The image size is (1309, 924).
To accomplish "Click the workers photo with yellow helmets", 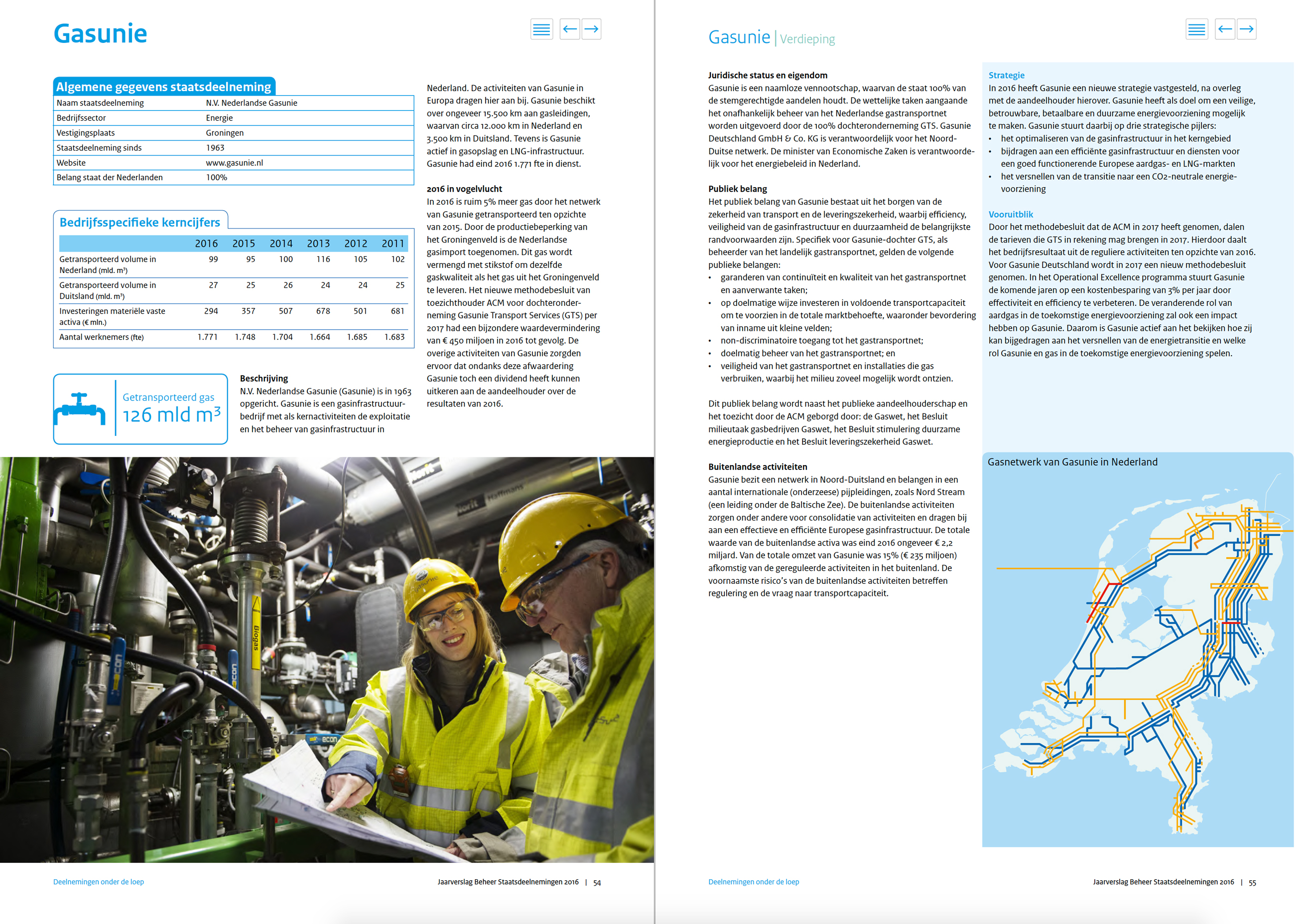I will click(x=327, y=660).
